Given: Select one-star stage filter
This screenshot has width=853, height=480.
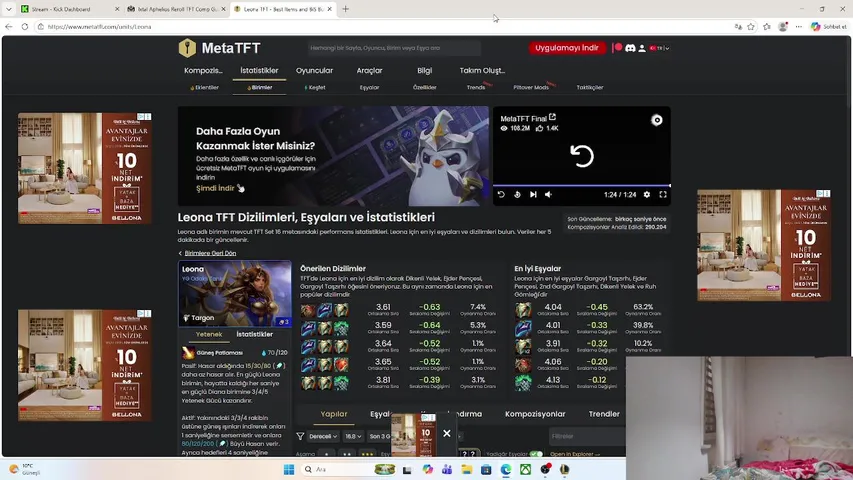Looking at the screenshot, I should click(326, 453).
